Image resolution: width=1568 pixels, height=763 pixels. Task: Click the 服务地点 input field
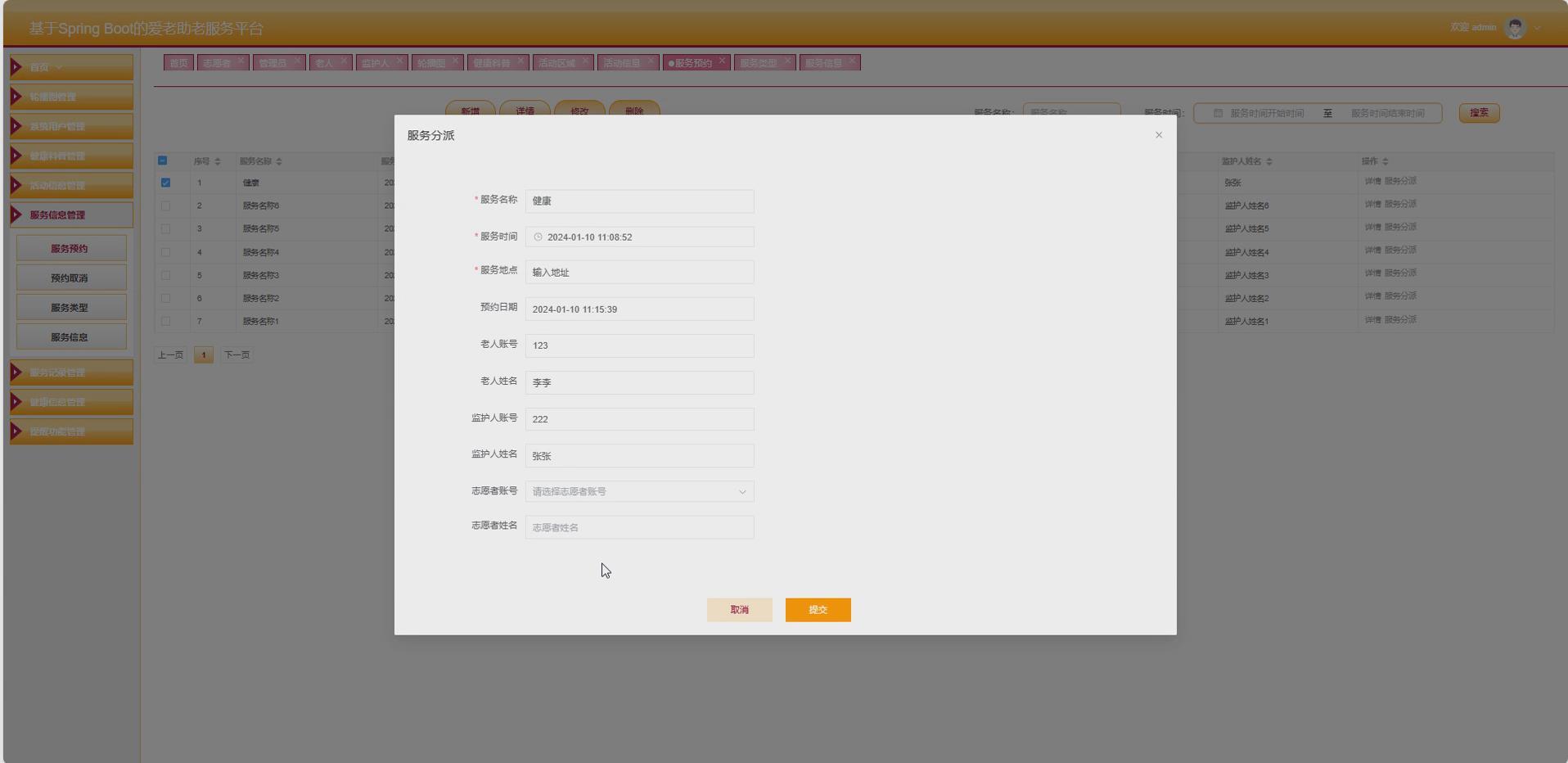click(639, 273)
